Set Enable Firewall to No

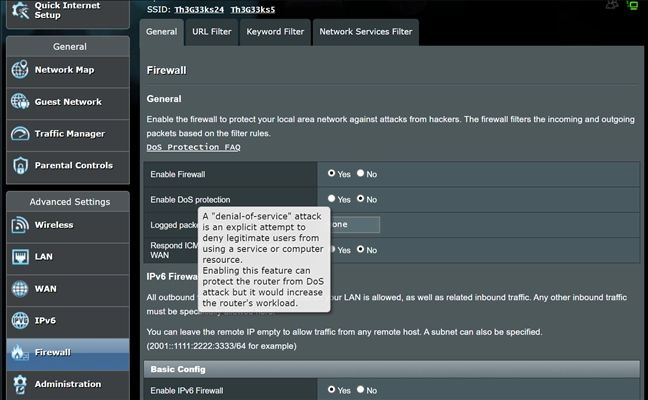tap(360, 173)
